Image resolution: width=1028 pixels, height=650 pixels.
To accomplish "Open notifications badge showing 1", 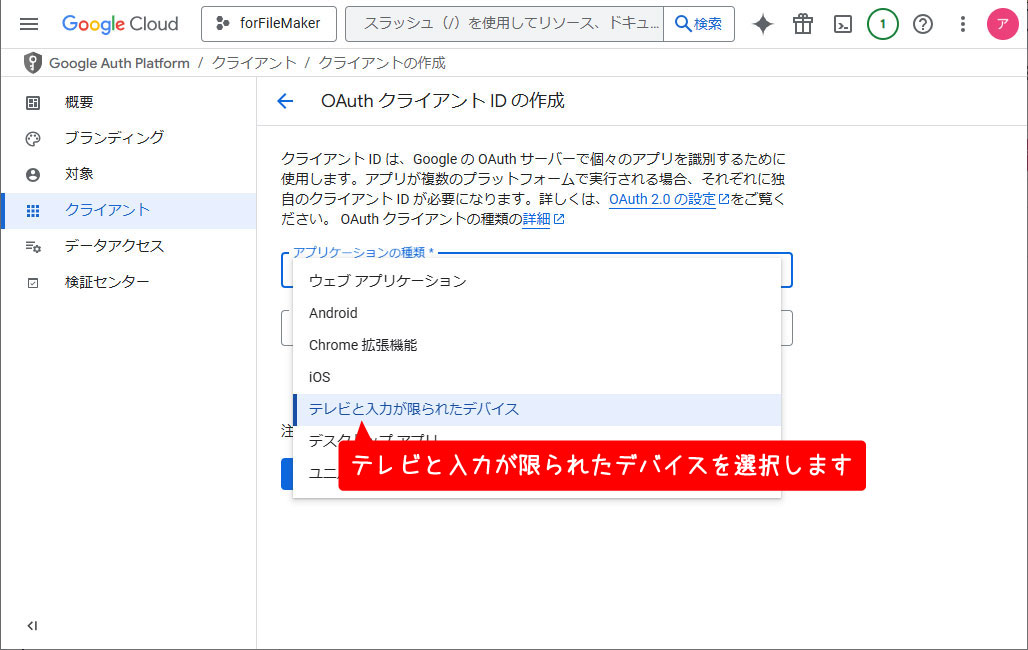I will click(x=882, y=24).
